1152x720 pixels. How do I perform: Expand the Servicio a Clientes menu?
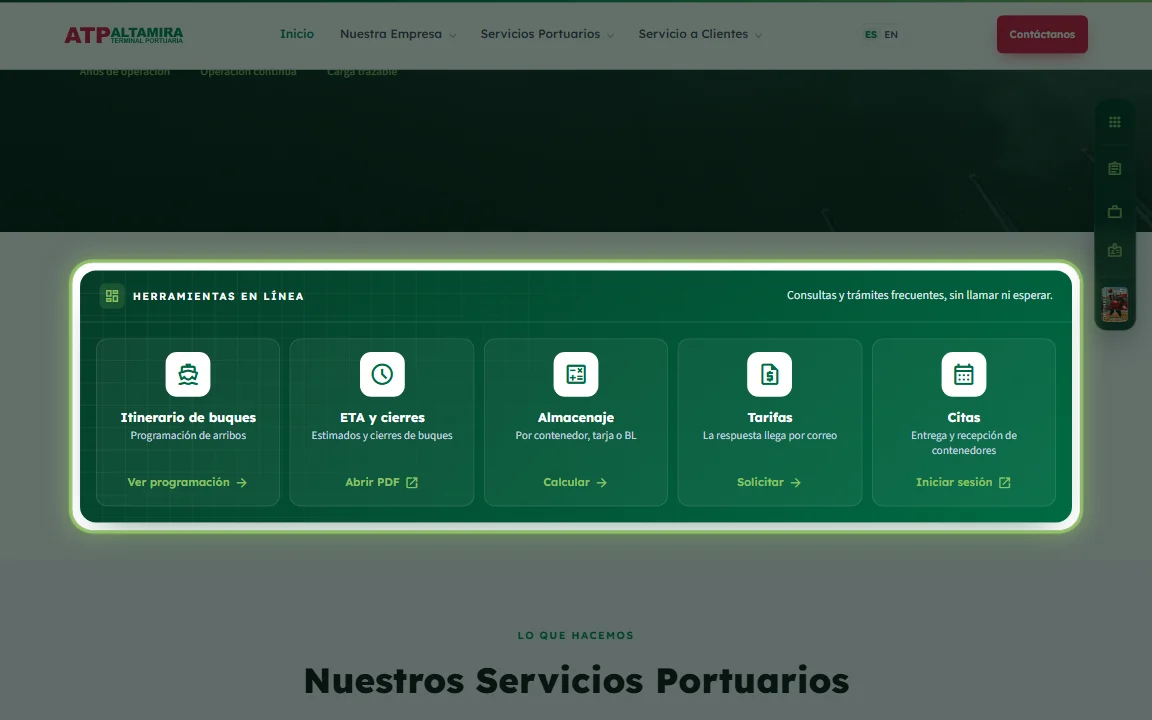coord(699,34)
